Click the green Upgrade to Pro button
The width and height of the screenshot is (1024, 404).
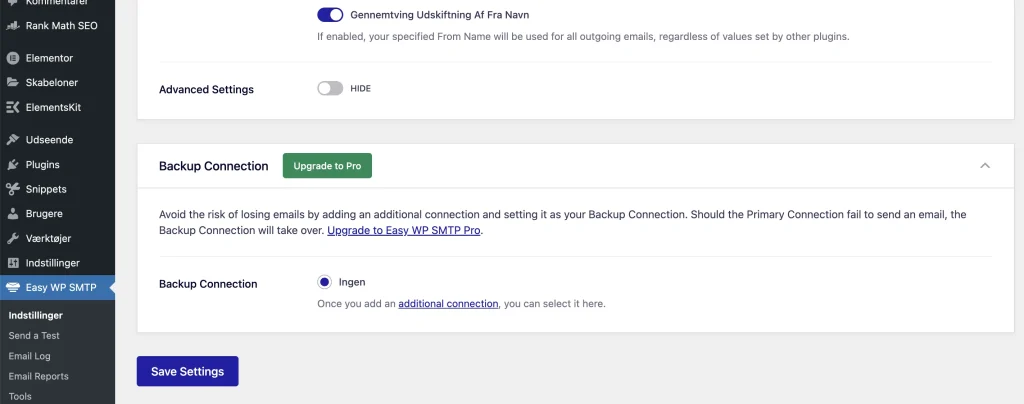point(327,166)
